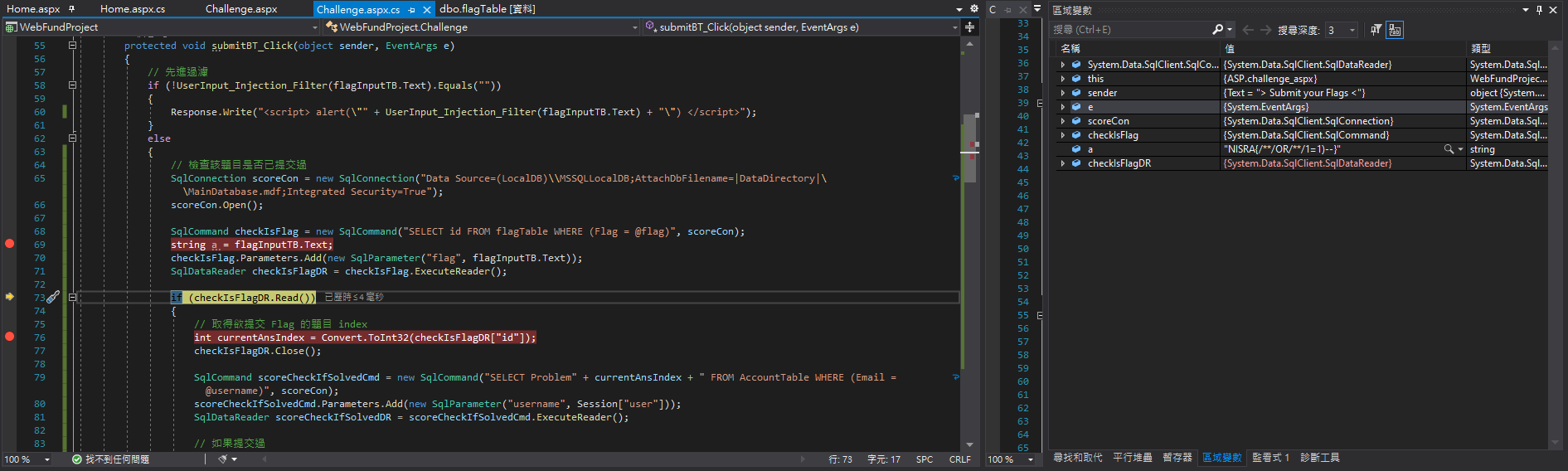This screenshot has width=1568, height=471.
Task: Expand the checkIsFlagDR variable node
Action: tap(1063, 163)
